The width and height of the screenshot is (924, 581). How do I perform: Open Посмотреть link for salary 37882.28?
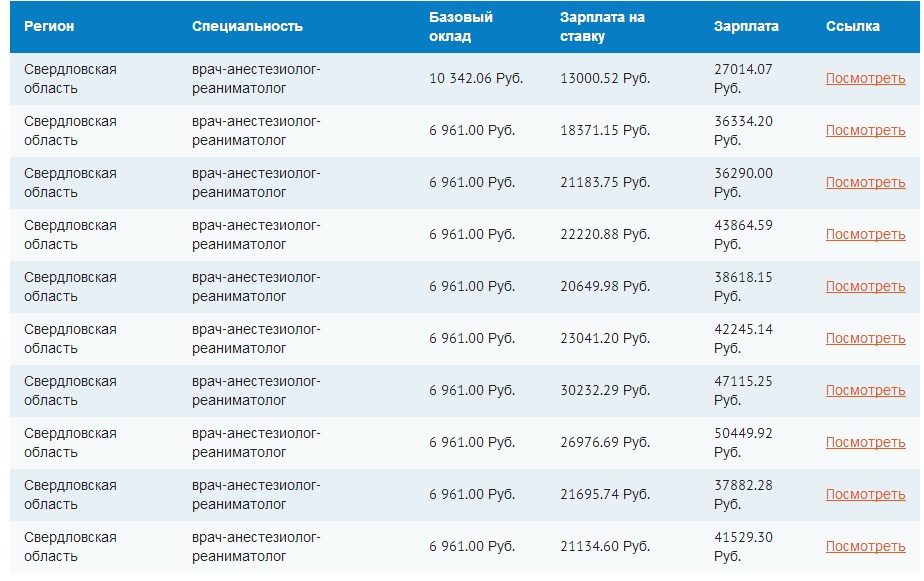click(865, 494)
